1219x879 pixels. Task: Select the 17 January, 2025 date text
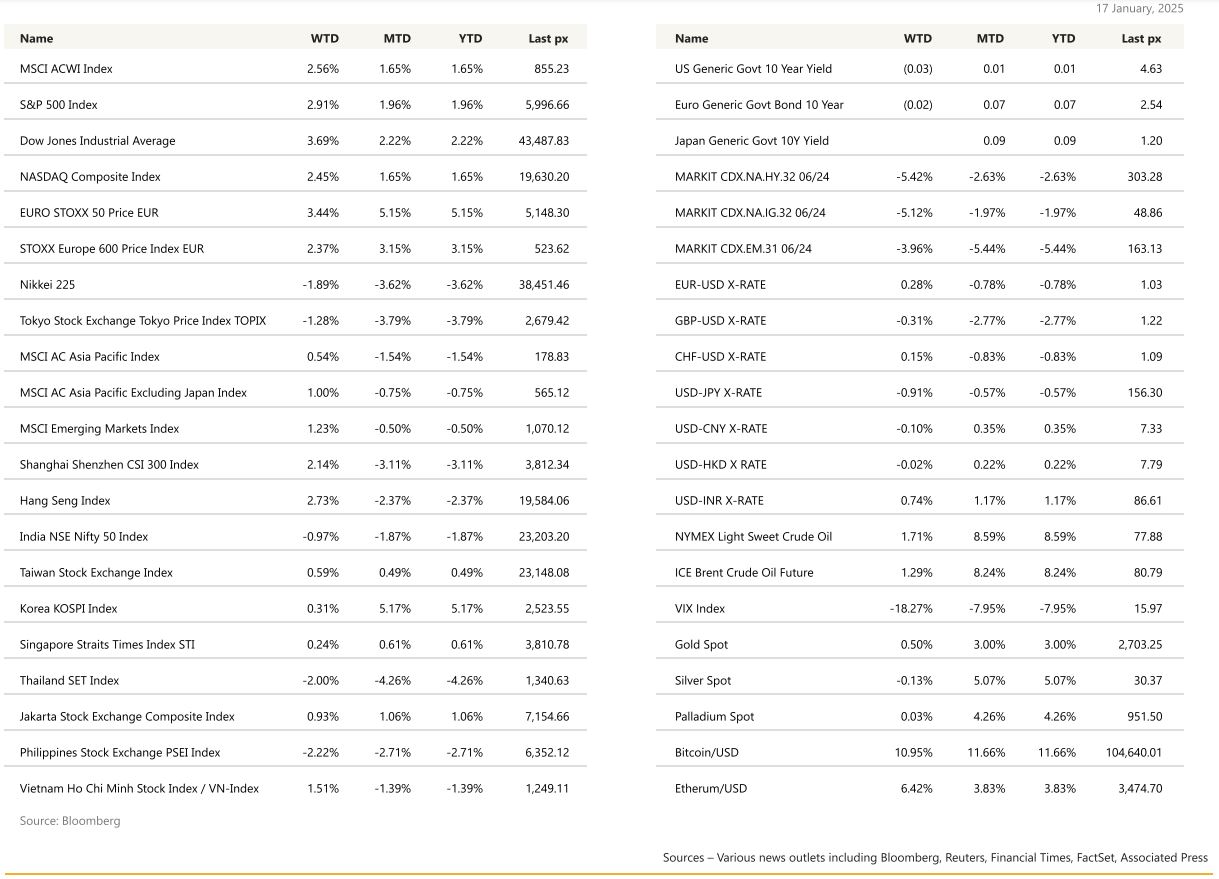[x=1139, y=8]
